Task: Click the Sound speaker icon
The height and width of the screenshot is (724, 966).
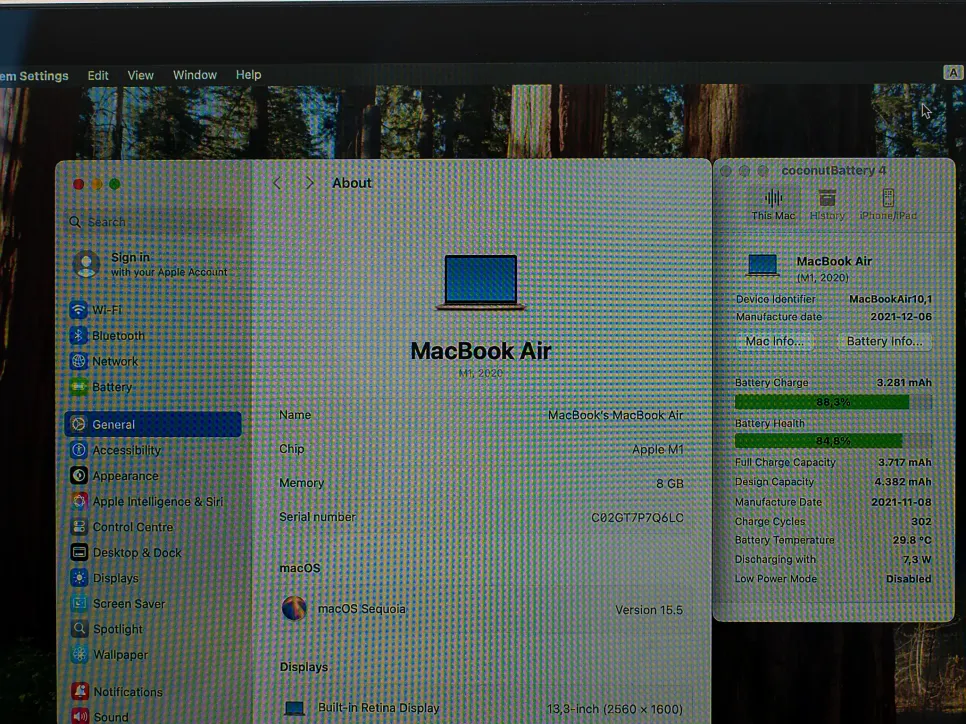Action: [x=79, y=716]
